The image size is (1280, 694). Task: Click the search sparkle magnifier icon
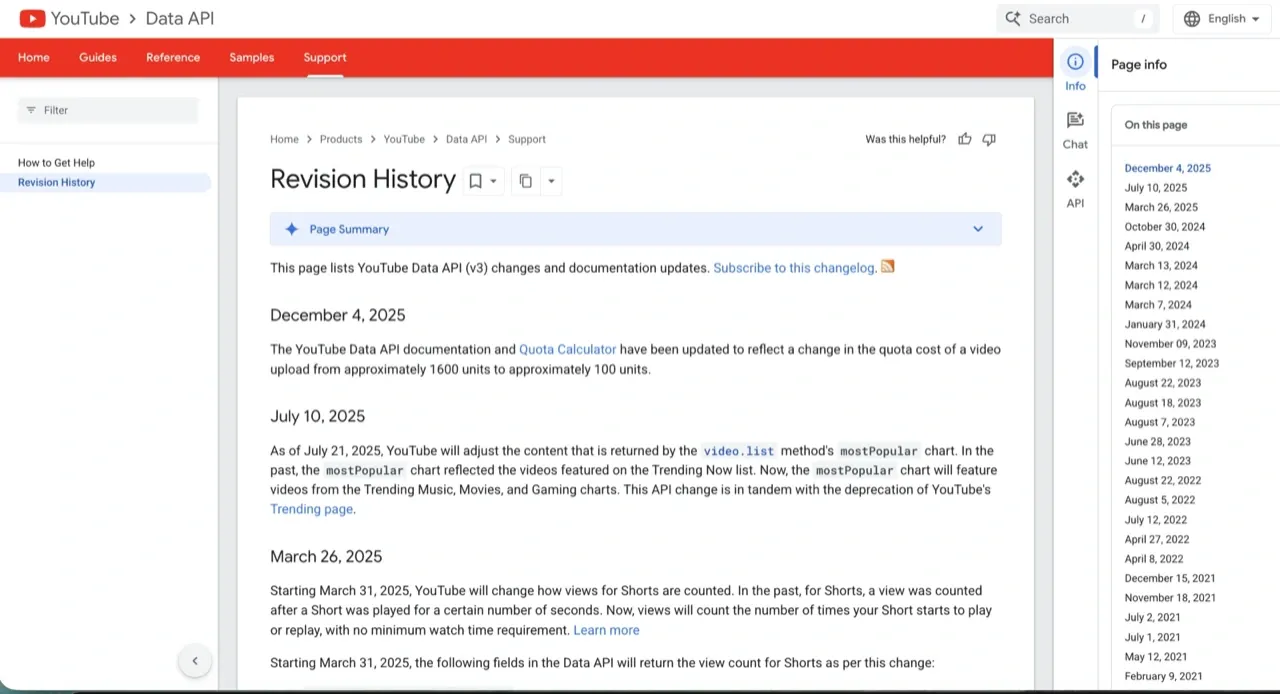coord(1013,18)
